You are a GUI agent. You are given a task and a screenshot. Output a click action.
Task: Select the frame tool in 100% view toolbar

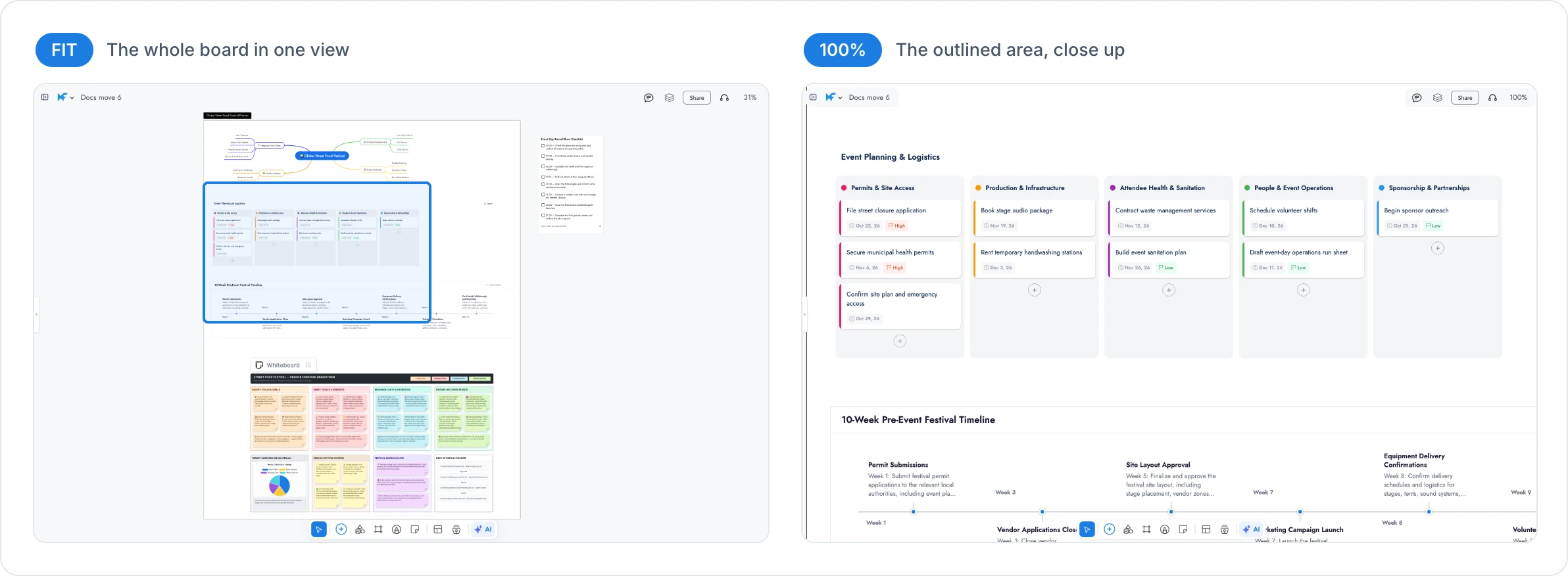pos(1146,529)
